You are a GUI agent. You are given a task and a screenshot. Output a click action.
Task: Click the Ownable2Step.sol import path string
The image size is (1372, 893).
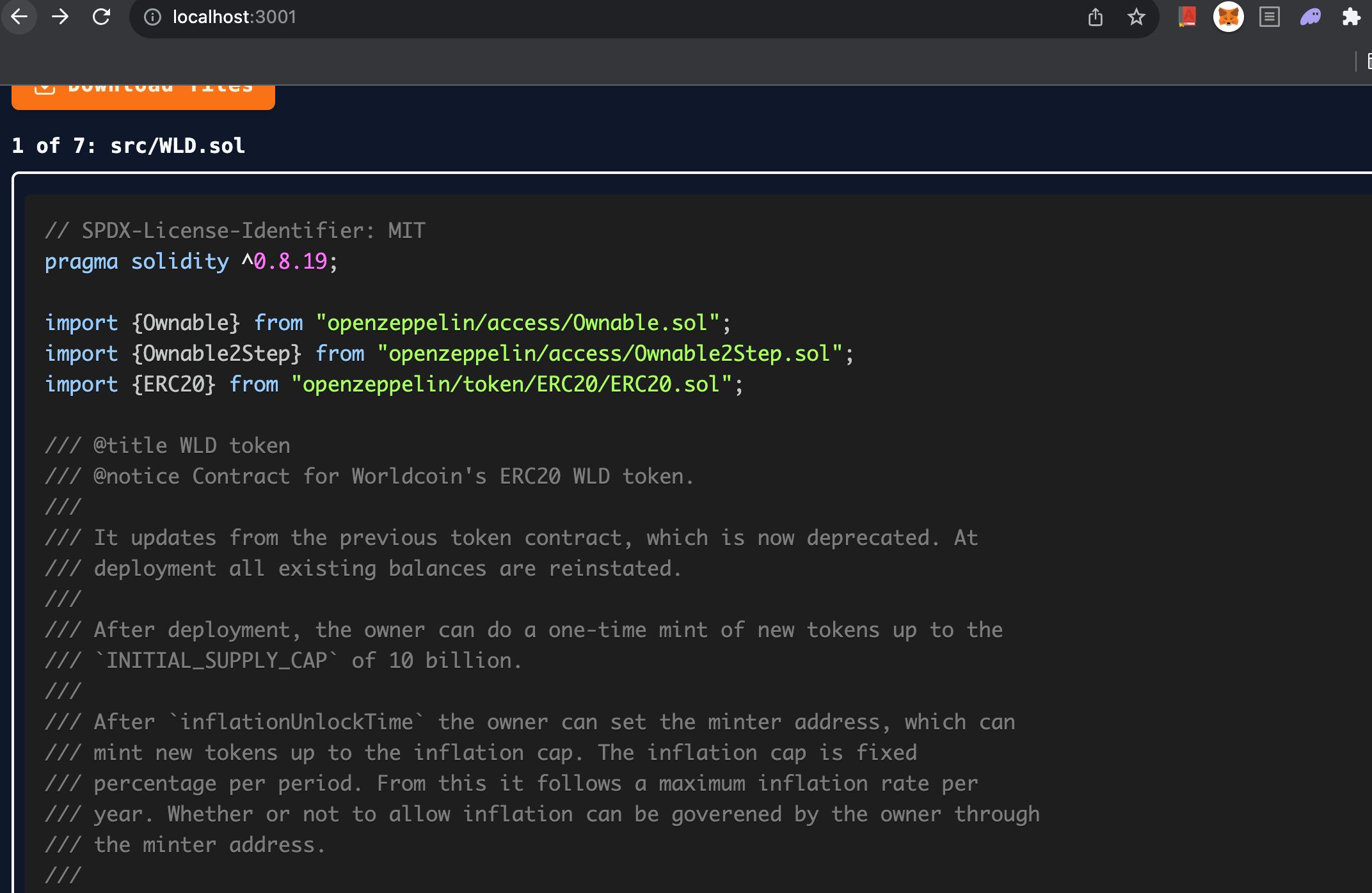pos(610,353)
